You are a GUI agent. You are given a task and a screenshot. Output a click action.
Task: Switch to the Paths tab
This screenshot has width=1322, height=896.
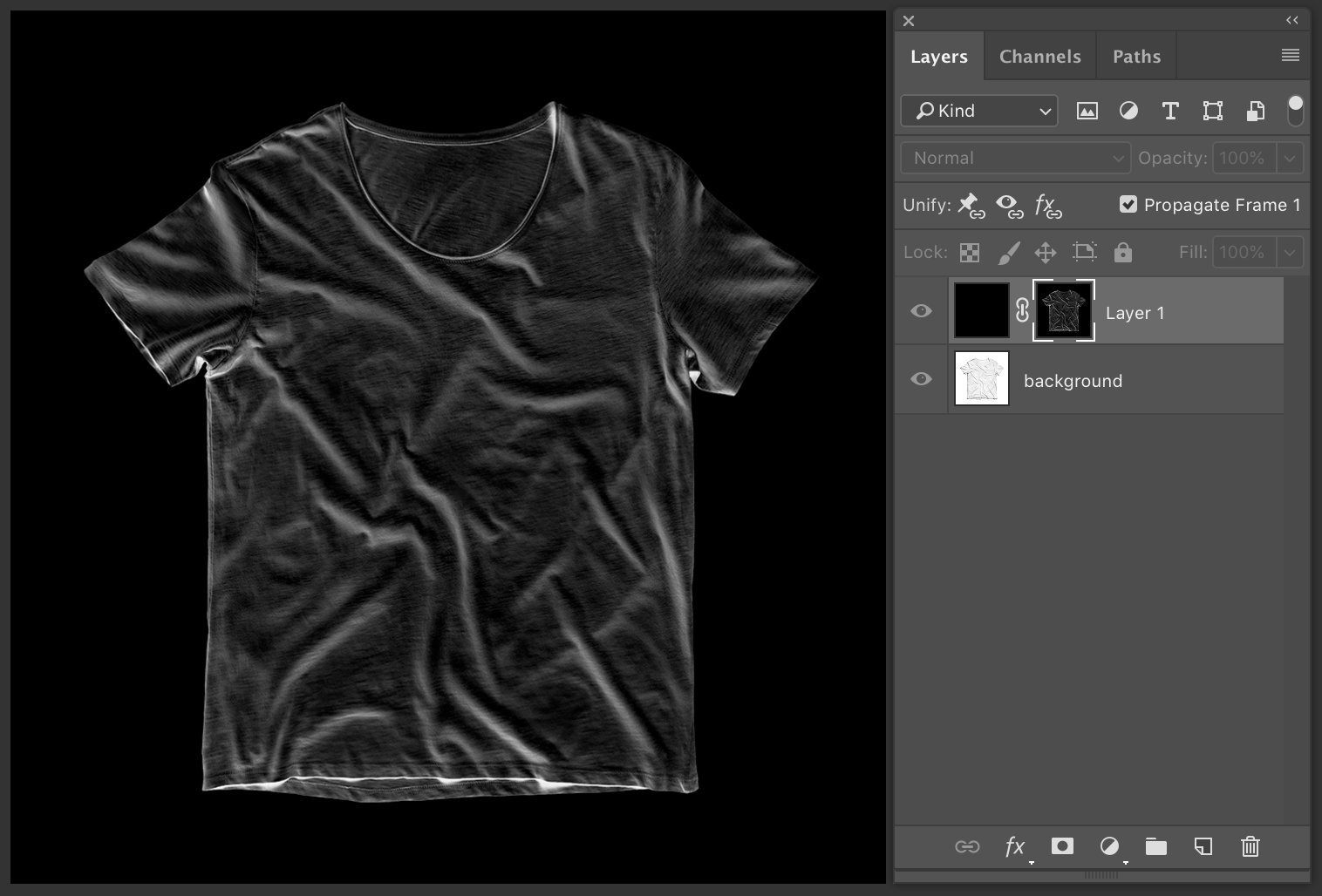(1135, 55)
